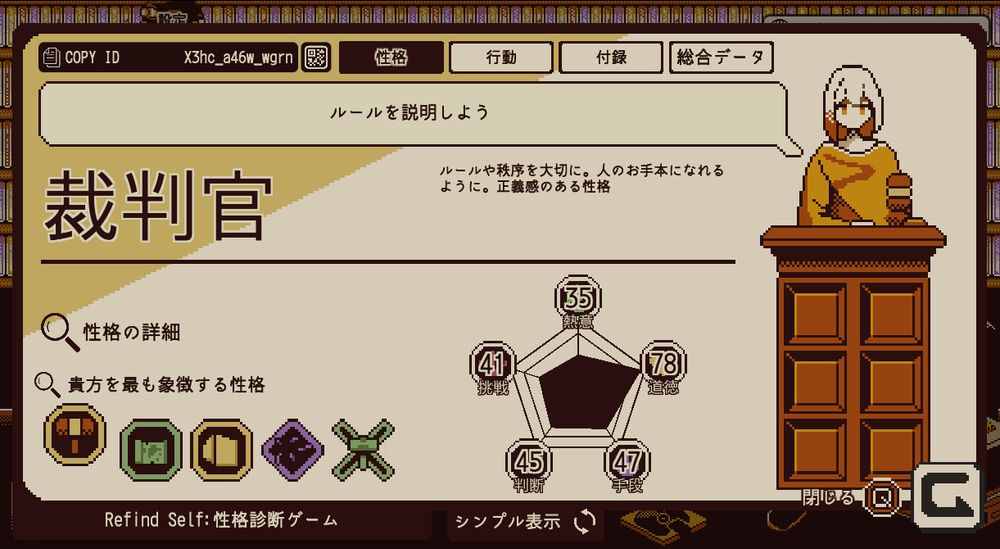Select the tan hand personality badge
This screenshot has height=549, width=1000.
[x=221, y=450]
